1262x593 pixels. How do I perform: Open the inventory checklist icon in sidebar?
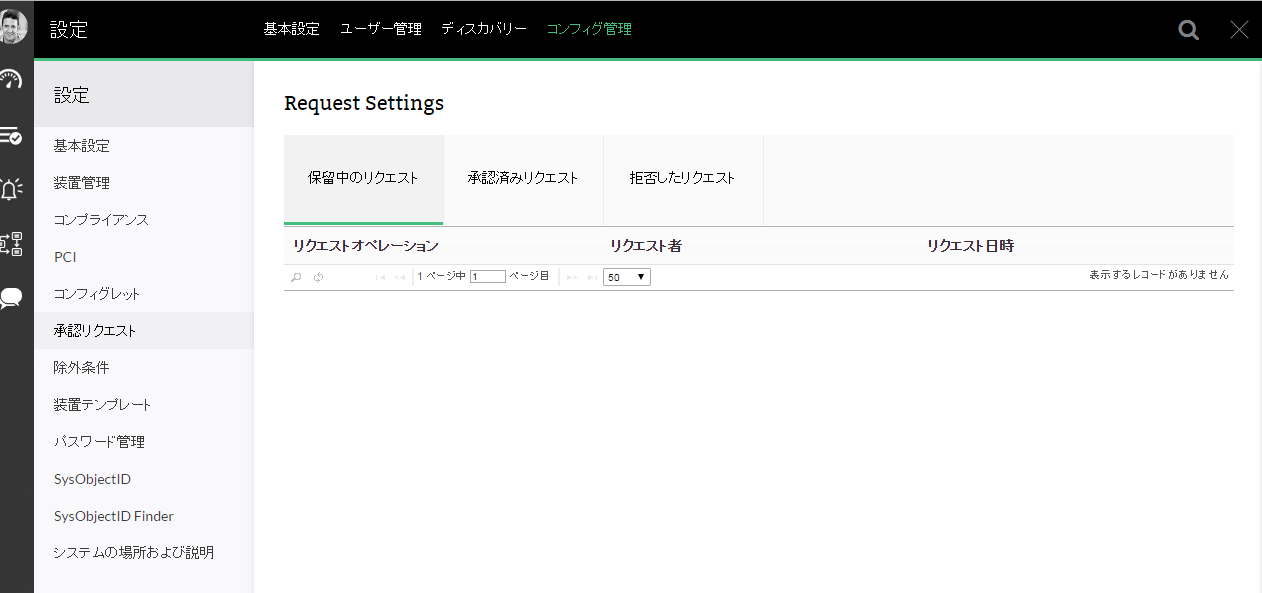click(x=11, y=135)
